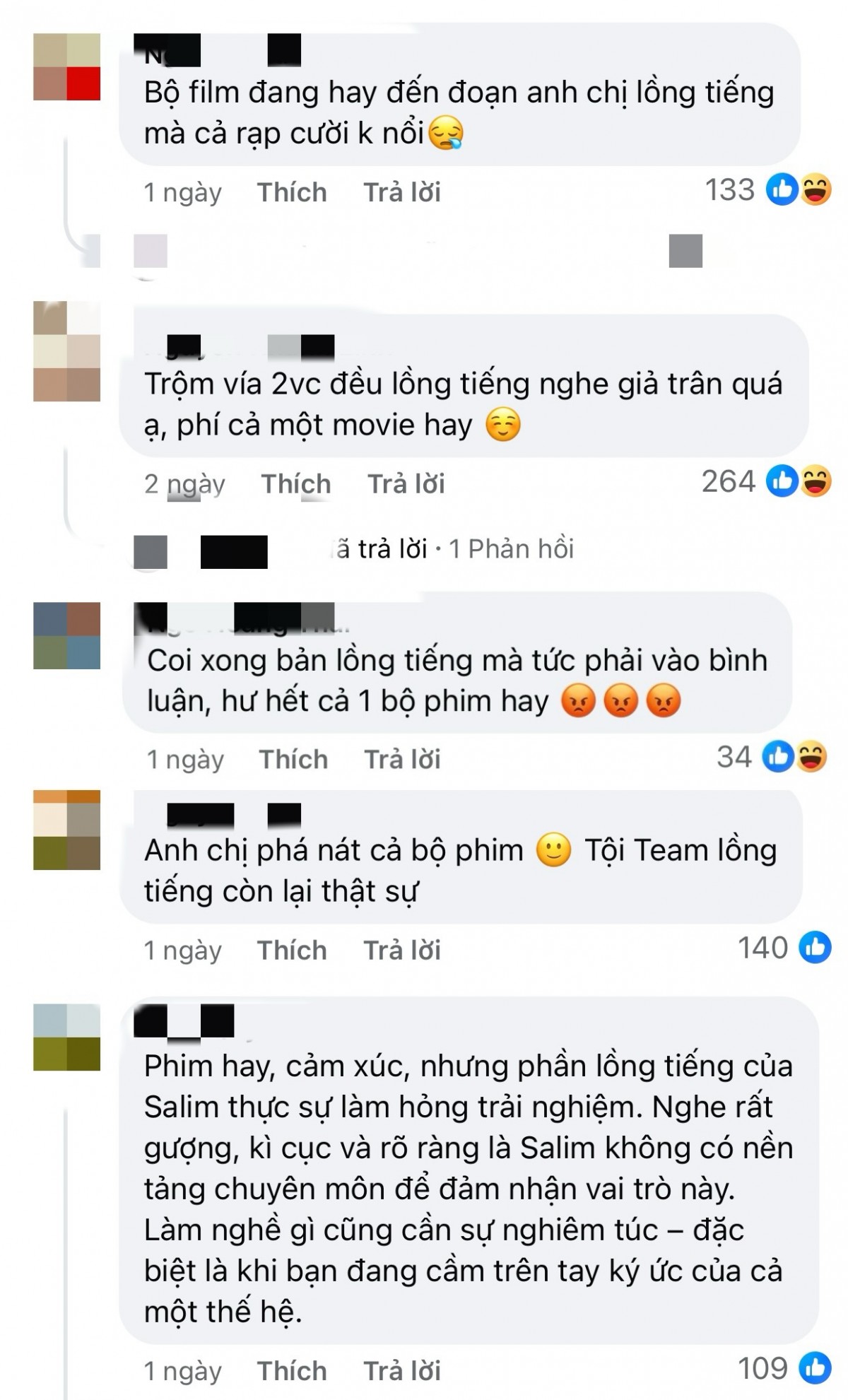
Task: Click the blue like icon beside 133
Action: (783, 190)
